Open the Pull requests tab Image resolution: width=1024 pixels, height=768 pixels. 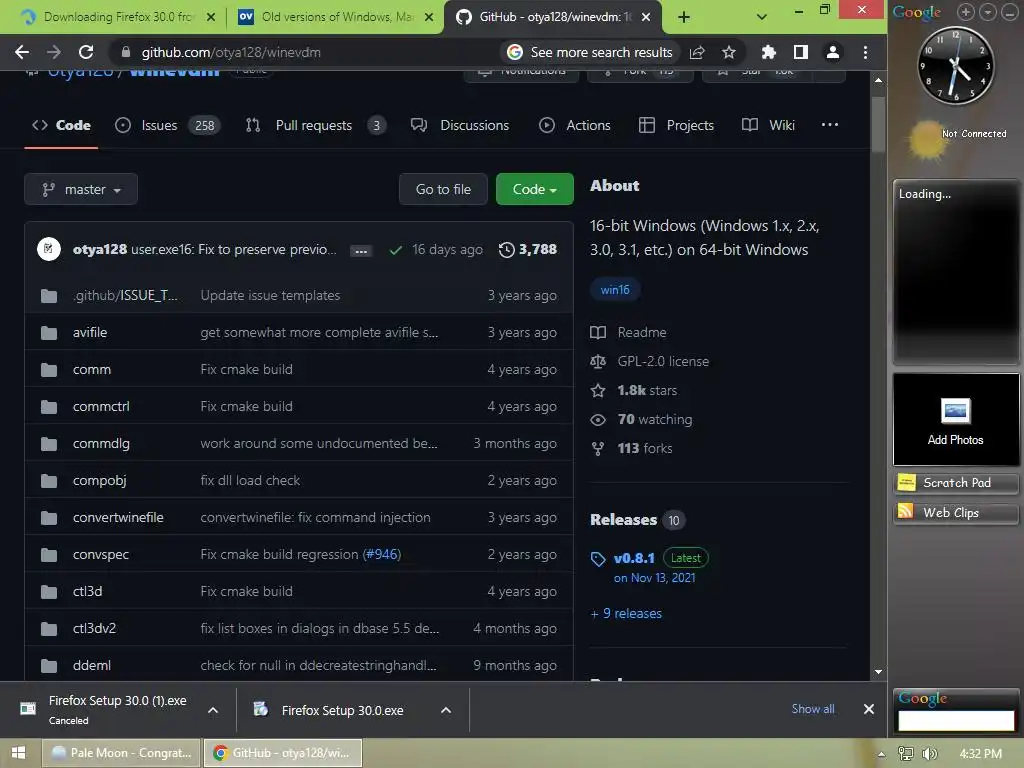click(x=315, y=125)
